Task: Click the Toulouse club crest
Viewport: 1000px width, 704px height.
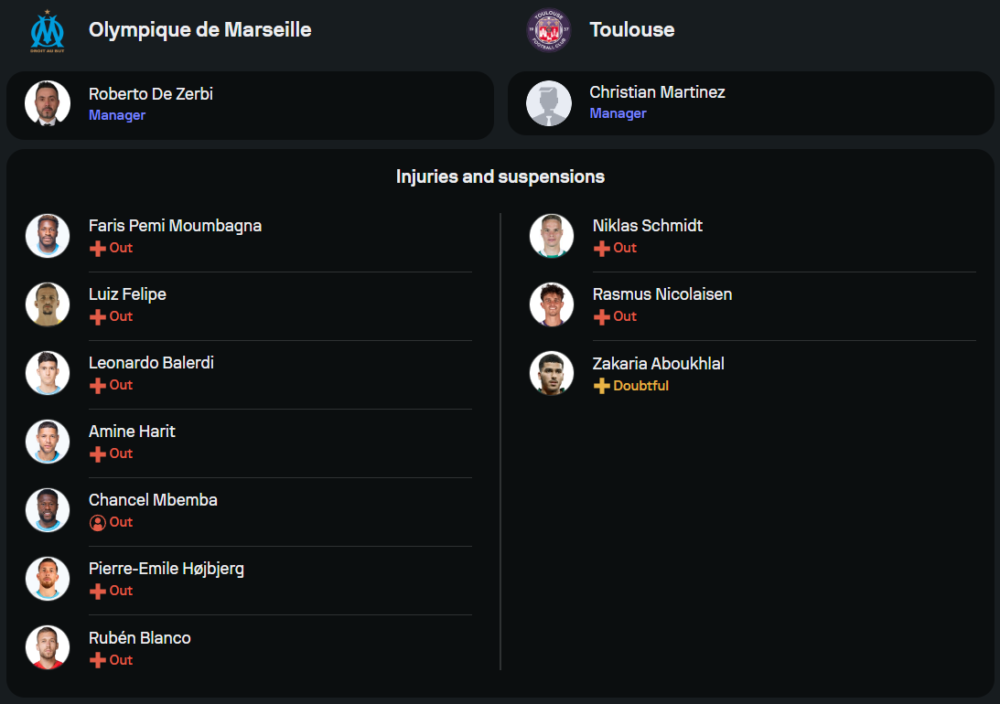Action: tap(548, 30)
